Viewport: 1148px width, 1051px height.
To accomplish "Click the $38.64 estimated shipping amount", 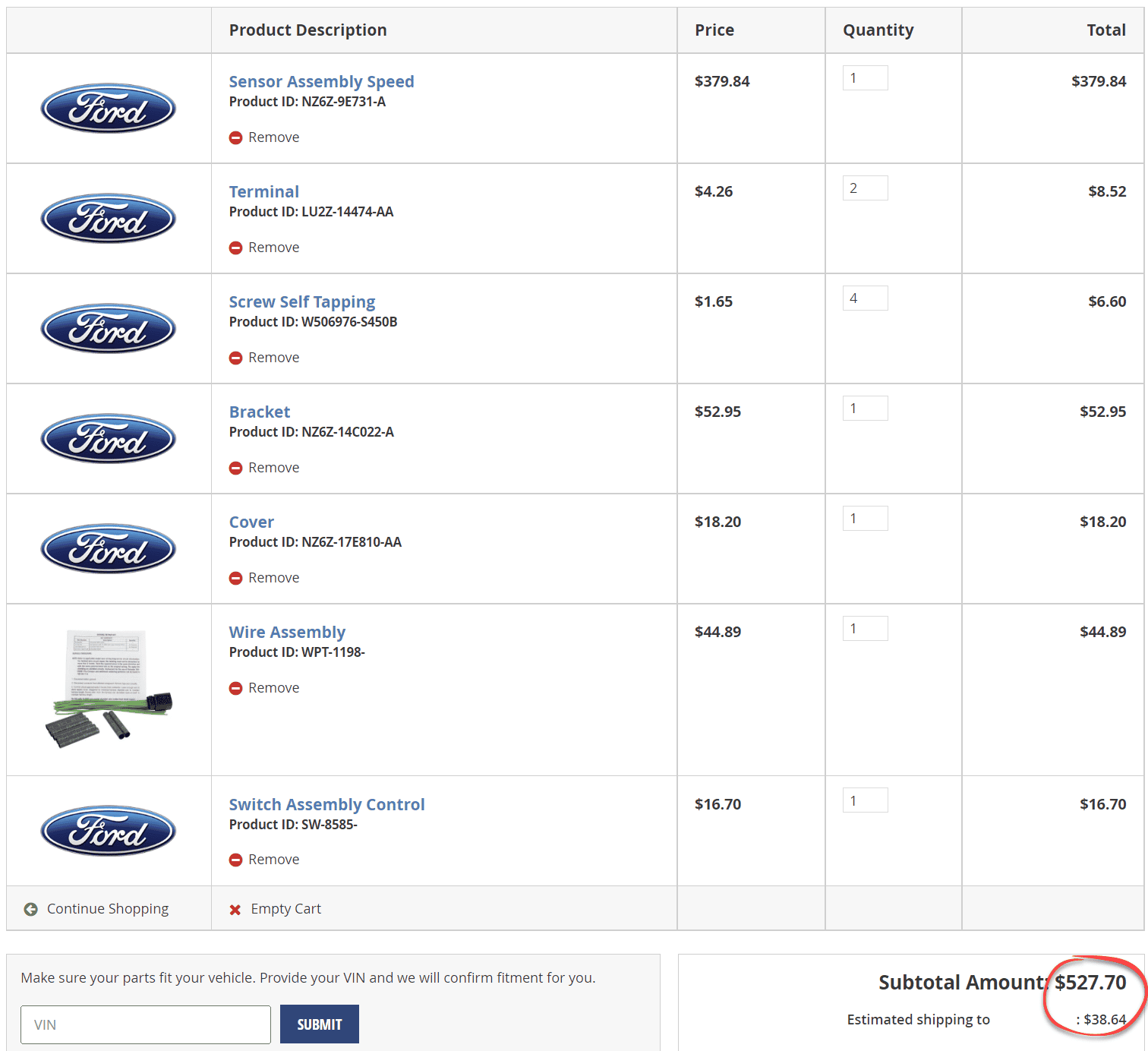I will [1105, 1019].
